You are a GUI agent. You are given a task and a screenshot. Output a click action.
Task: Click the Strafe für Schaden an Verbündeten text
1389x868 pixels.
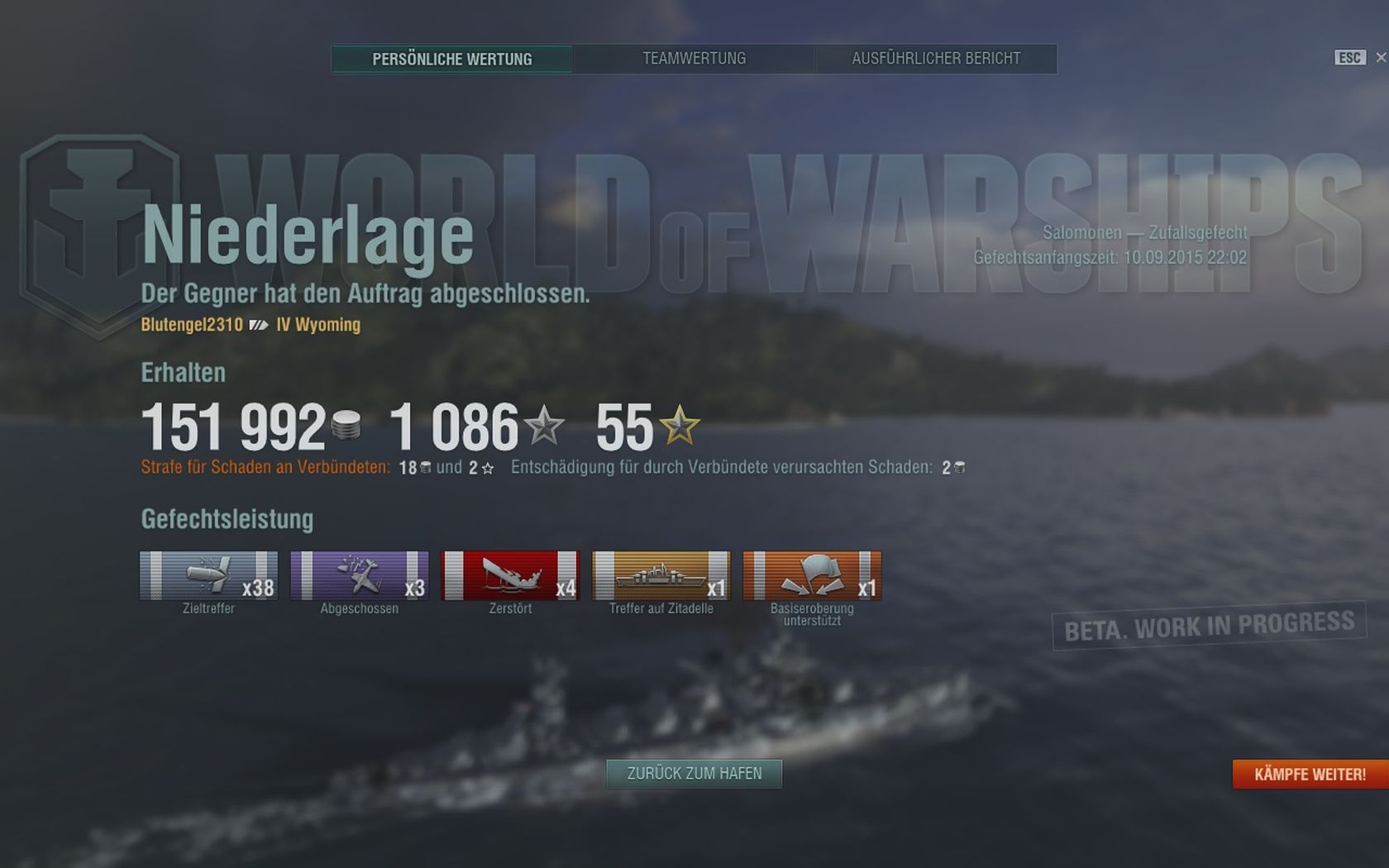[265, 467]
